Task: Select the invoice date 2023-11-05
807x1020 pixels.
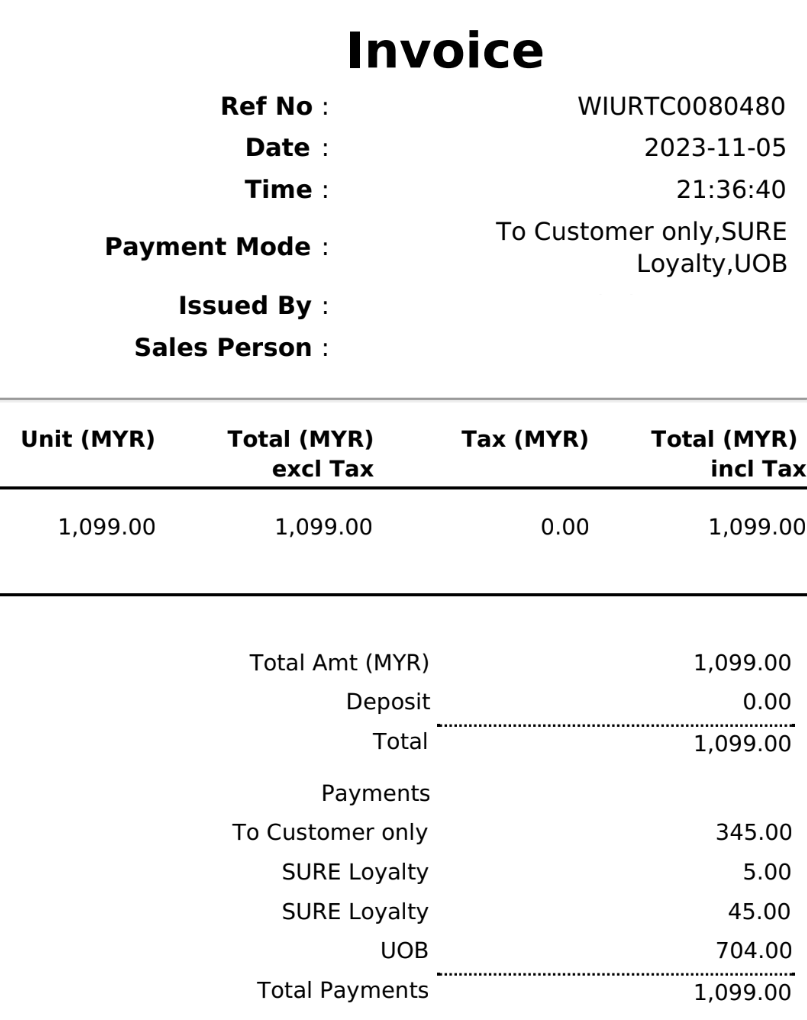Action: coord(715,148)
